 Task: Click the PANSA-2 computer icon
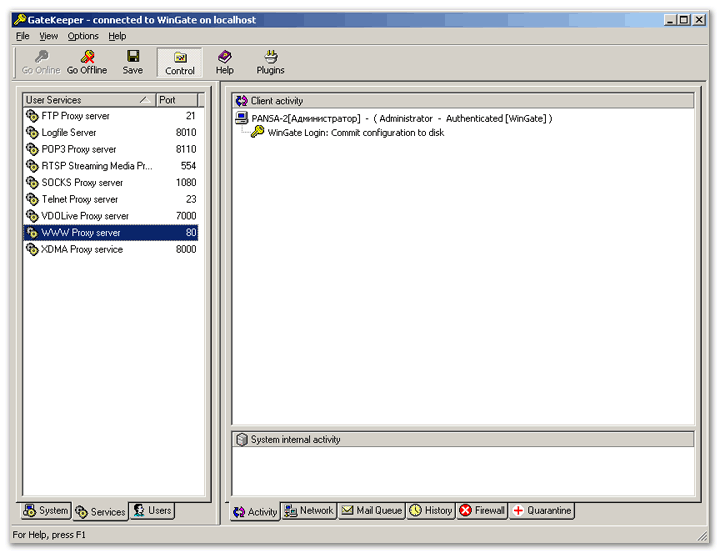coord(242,118)
